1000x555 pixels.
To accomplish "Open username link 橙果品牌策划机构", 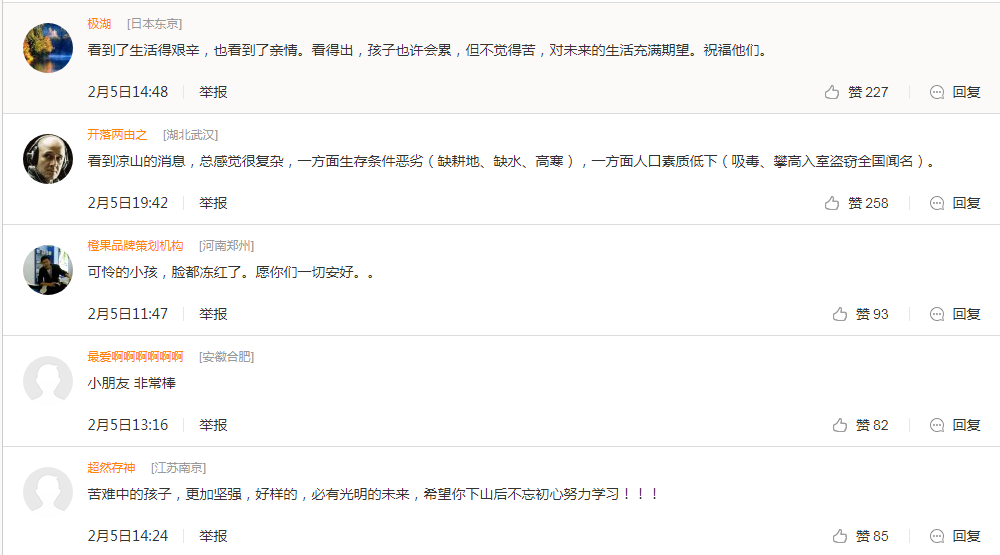I will pos(135,246).
